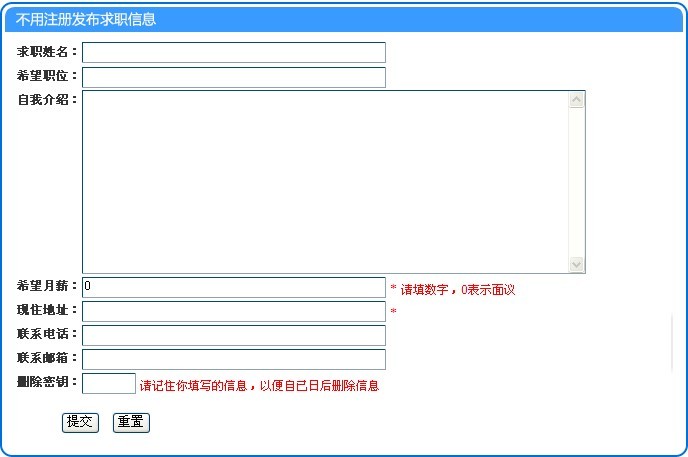
Task: Click the middle of the textarea scrollbar track
Action: [576, 181]
